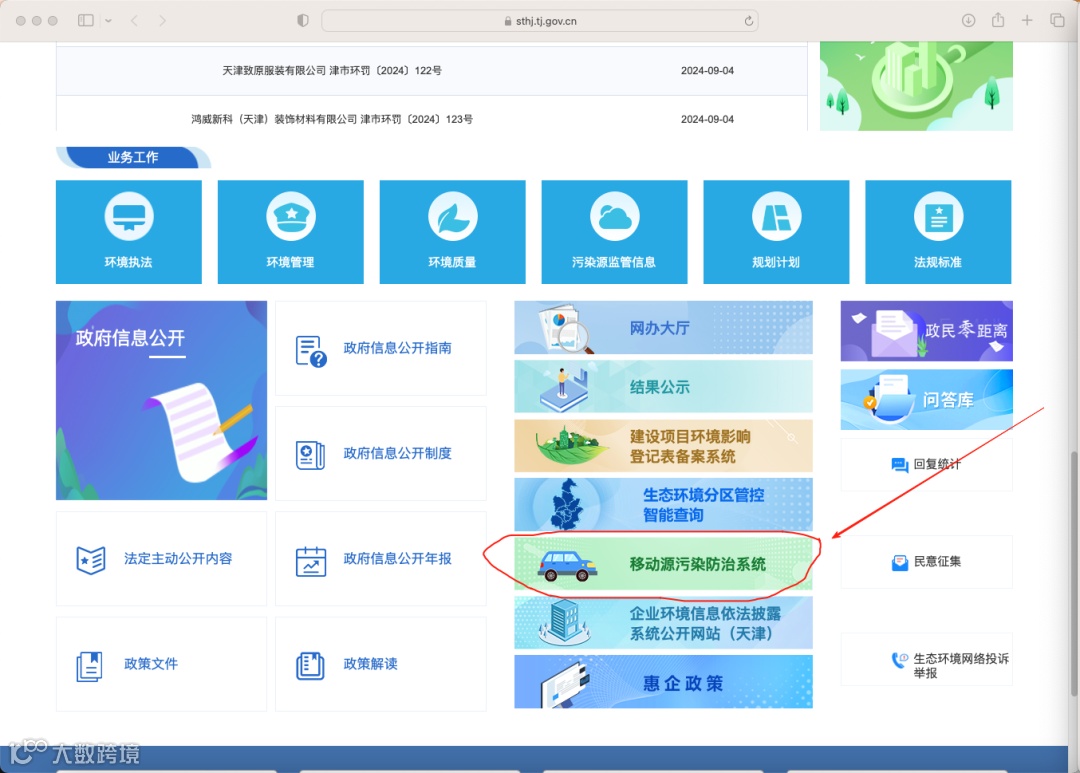Viewport: 1080px width, 773px height.
Task: Click the 民意征集 text link
Action: [937, 561]
